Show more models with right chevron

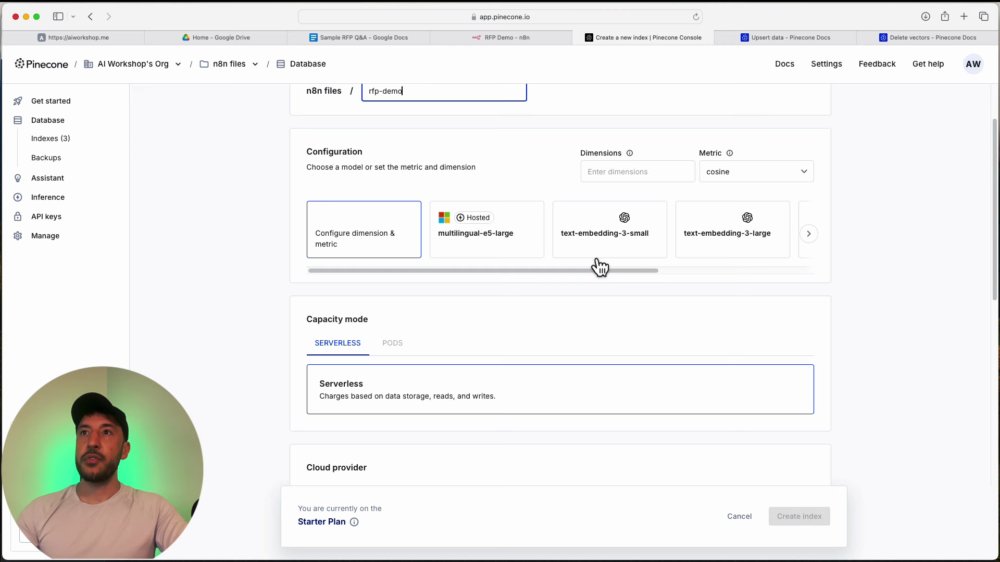pos(809,233)
